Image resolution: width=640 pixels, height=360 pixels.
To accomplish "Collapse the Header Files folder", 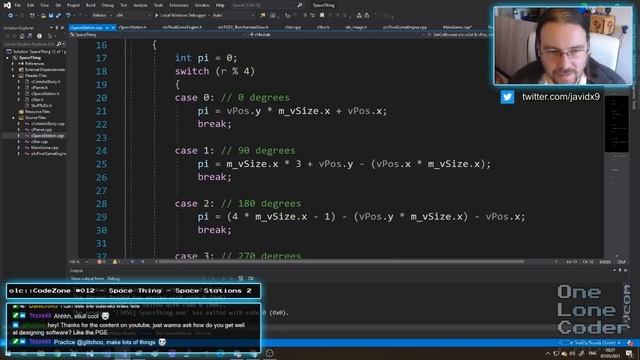I will point(13,76).
